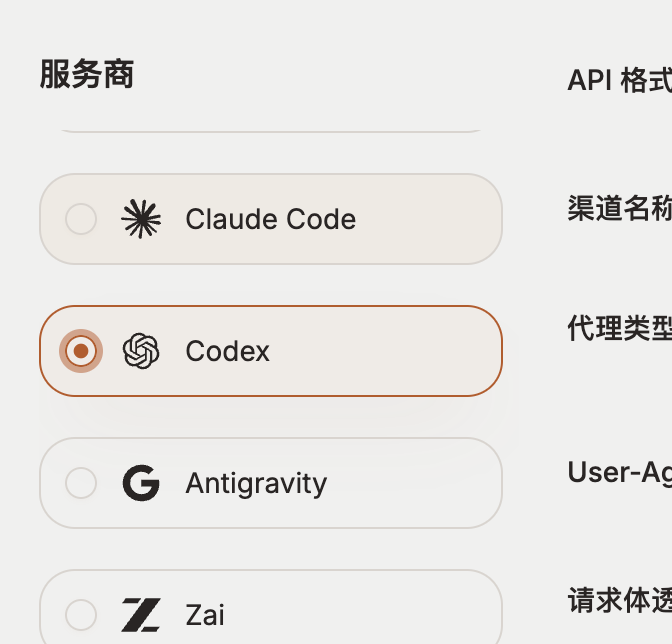Click the 渠道名称 field label
This screenshot has width=672, height=644.
[620, 208]
